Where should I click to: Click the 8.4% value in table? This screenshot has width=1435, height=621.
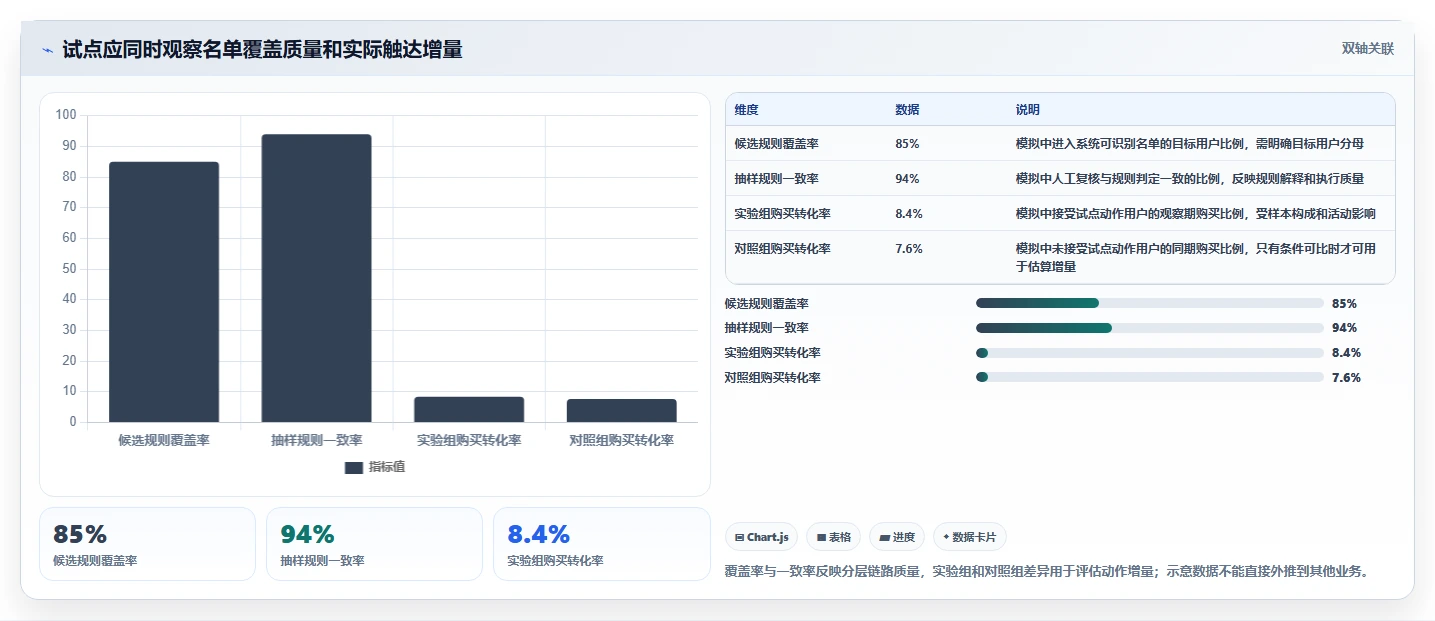(909, 214)
